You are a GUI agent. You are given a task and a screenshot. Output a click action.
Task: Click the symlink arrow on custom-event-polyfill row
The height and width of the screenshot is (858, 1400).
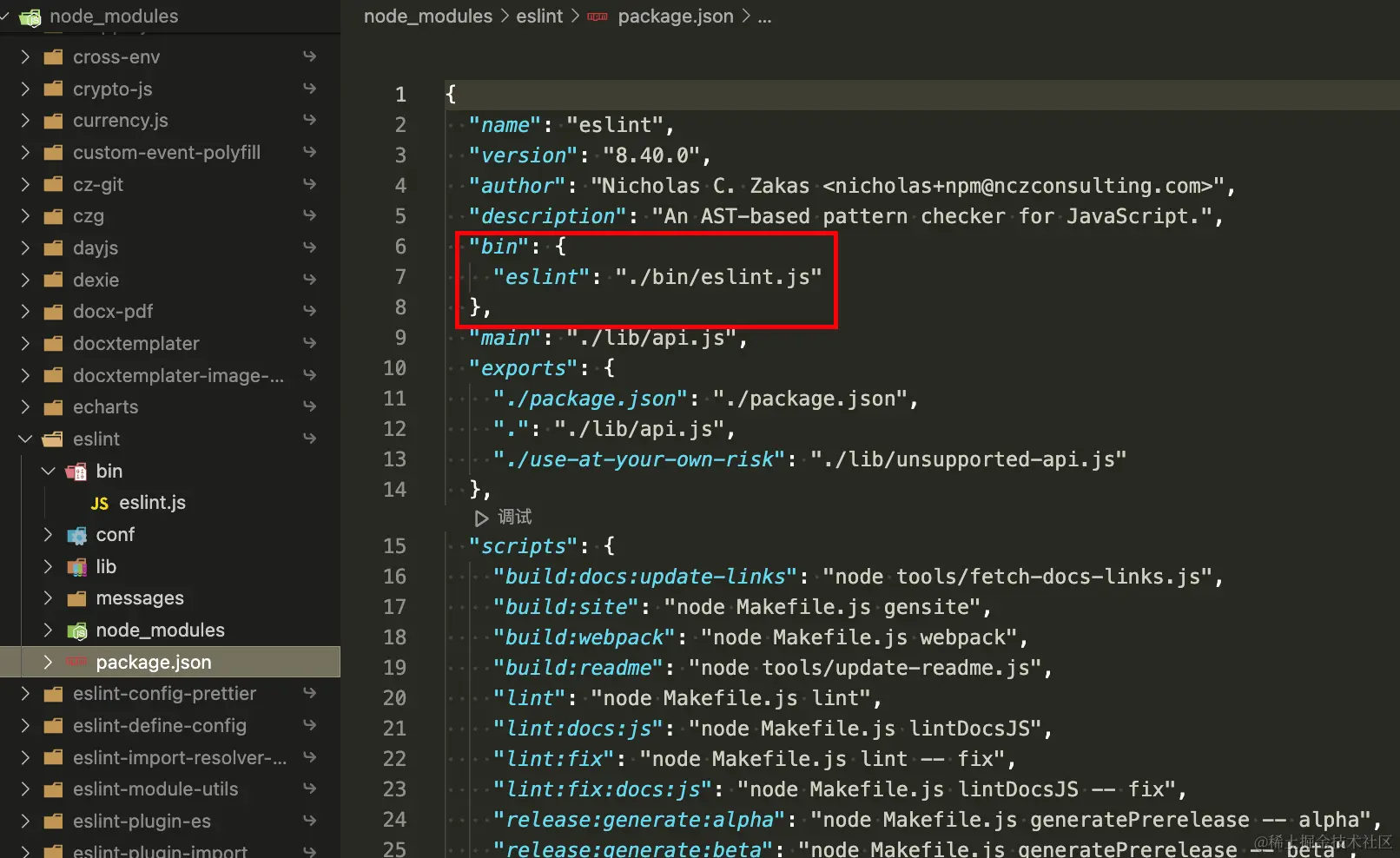[309, 152]
